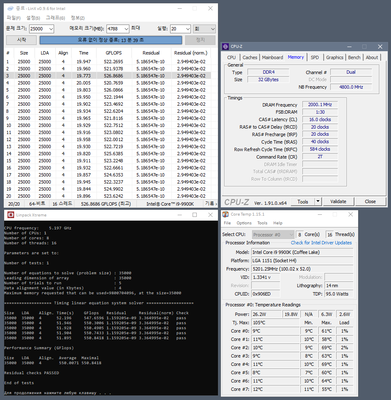
Task: Switch to the SPD tab in CPU-Z
Action: 315,57
